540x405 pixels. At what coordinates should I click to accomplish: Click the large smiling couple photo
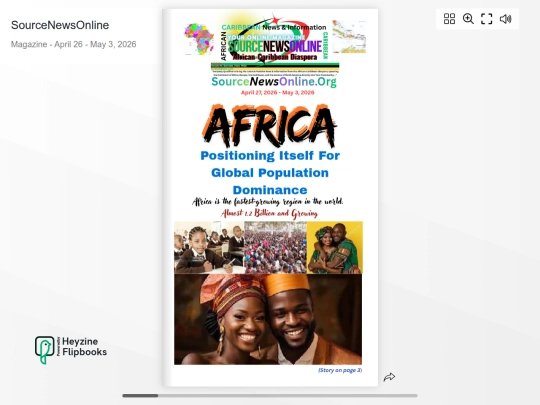[268, 319]
